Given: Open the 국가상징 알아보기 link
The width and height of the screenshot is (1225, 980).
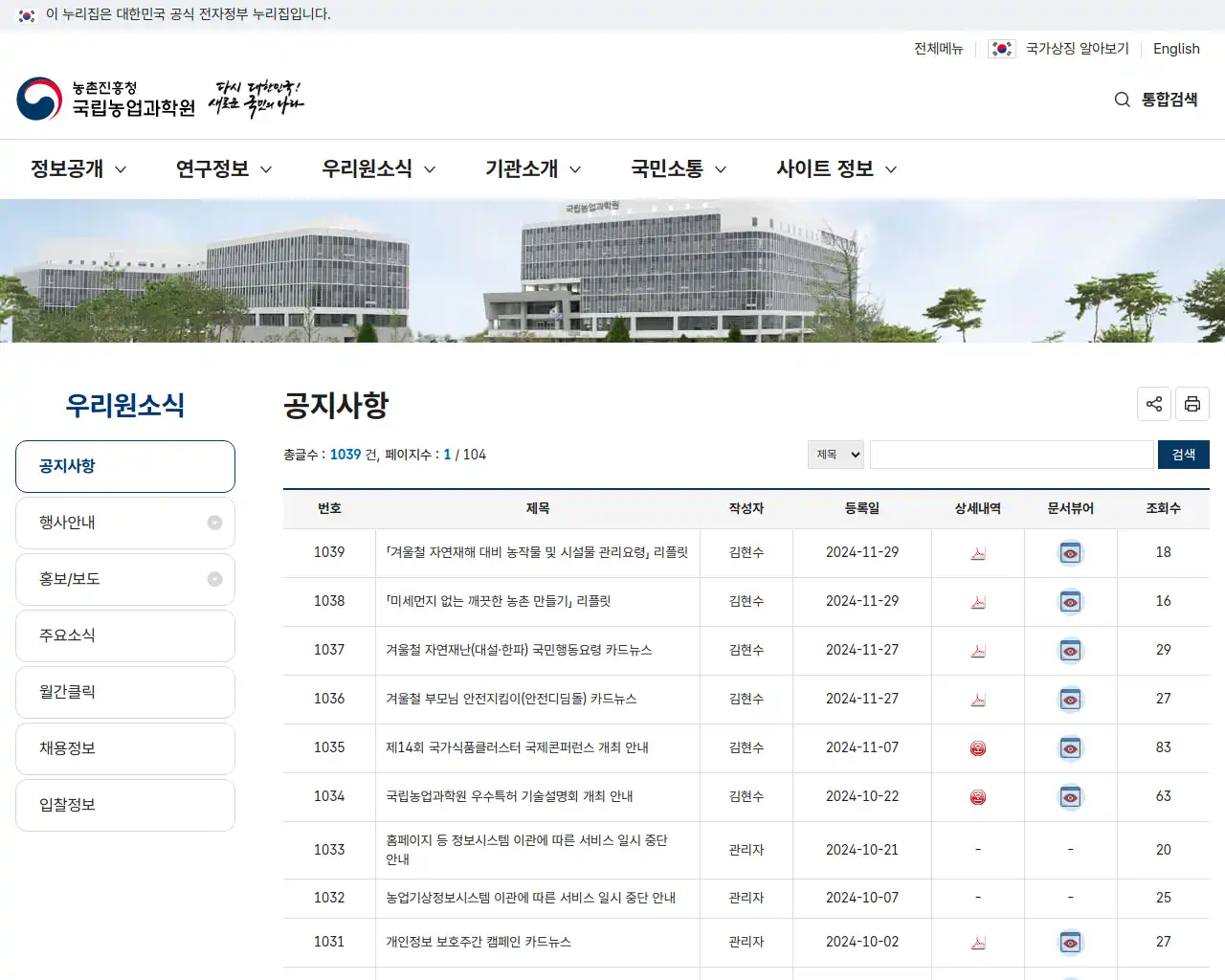Looking at the screenshot, I should tap(1078, 49).
